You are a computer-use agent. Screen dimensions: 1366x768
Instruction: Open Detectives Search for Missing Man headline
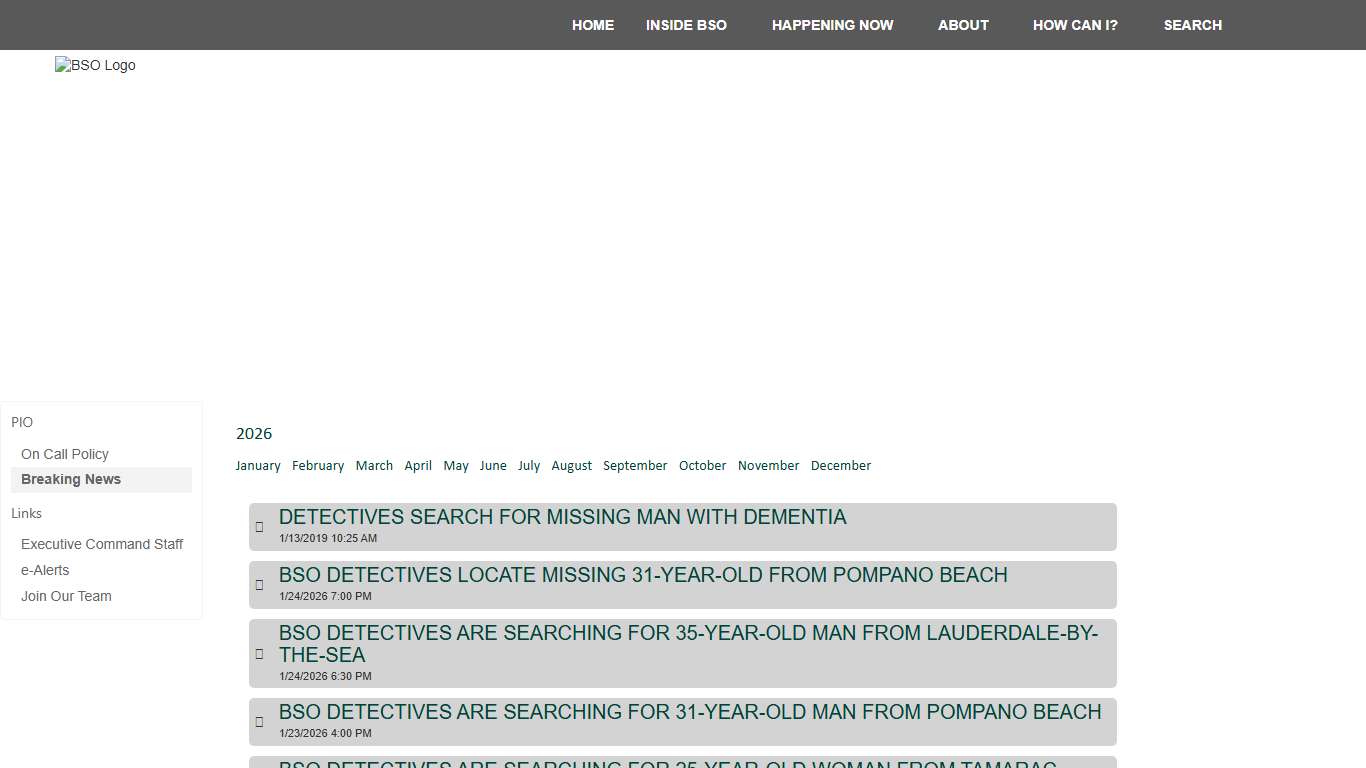click(562, 517)
